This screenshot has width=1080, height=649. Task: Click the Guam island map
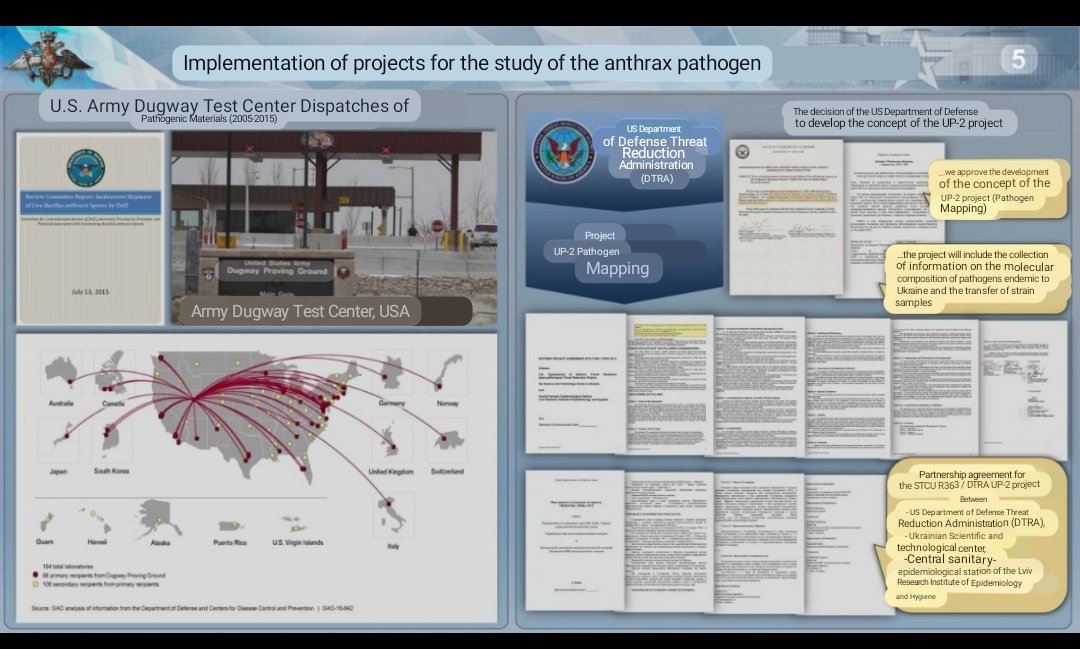[x=45, y=522]
